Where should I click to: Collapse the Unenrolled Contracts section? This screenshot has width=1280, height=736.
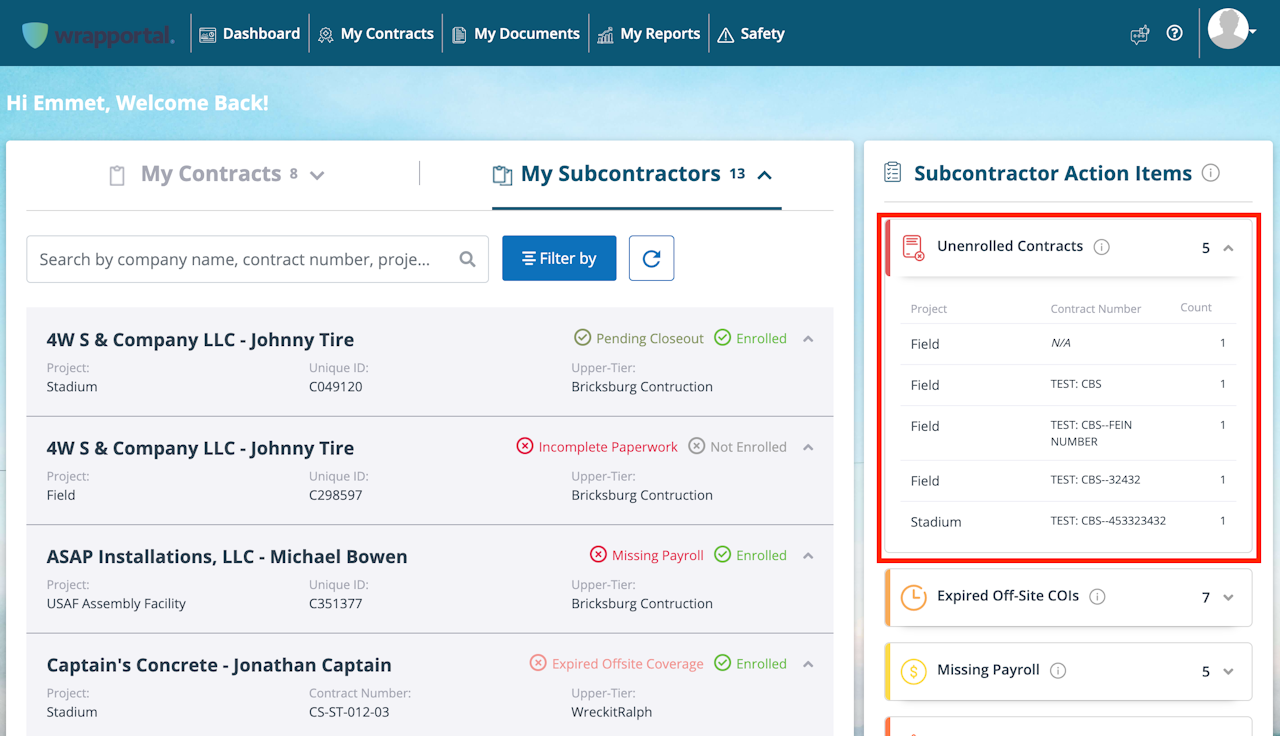tap(1229, 247)
